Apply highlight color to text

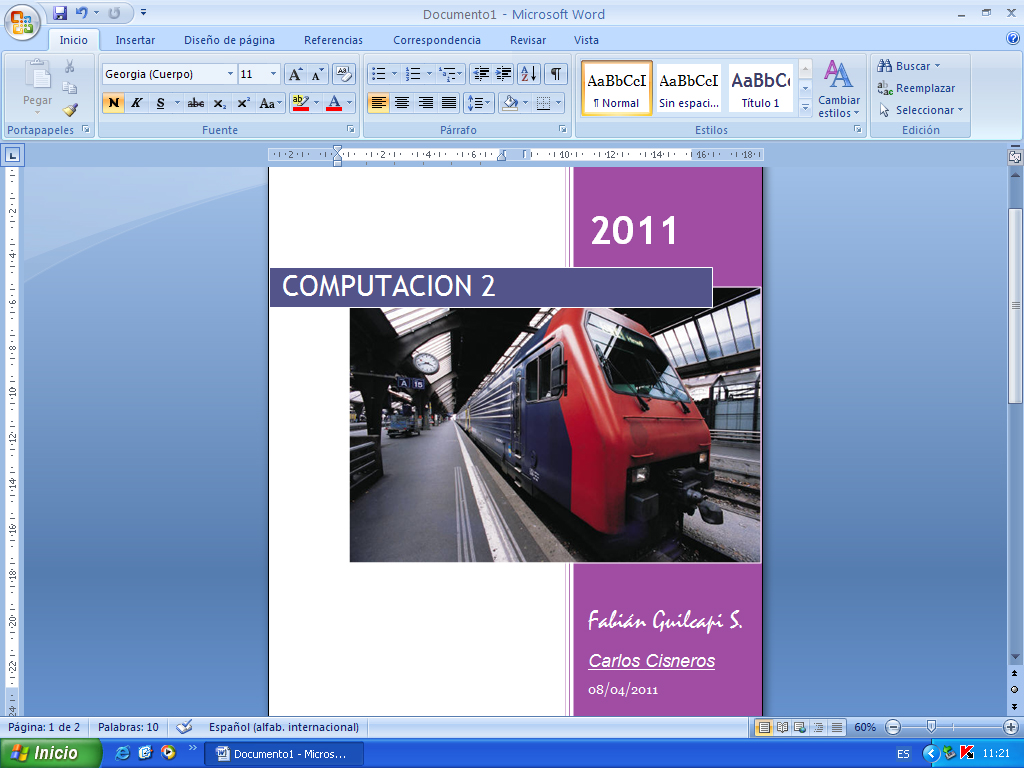click(301, 103)
